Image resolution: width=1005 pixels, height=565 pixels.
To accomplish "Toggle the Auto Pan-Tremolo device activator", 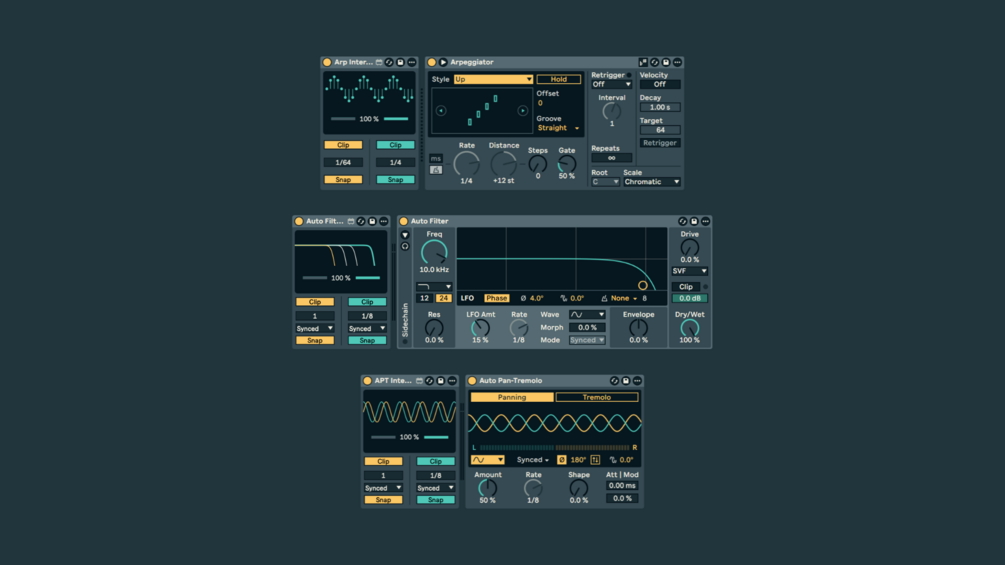I will tap(472, 381).
